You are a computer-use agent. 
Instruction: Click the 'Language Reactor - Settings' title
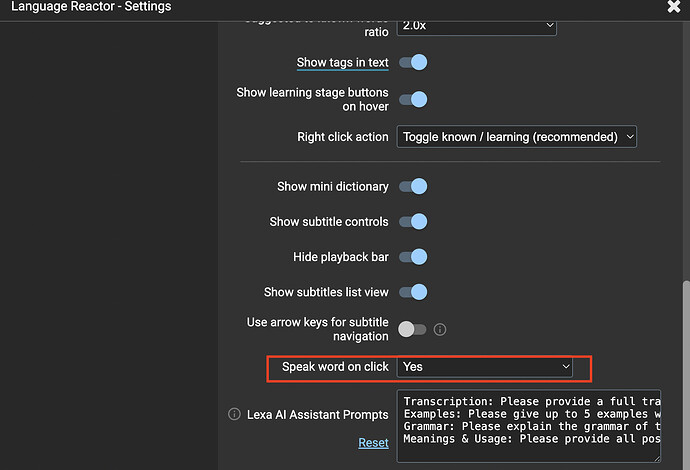tap(91, 7)
